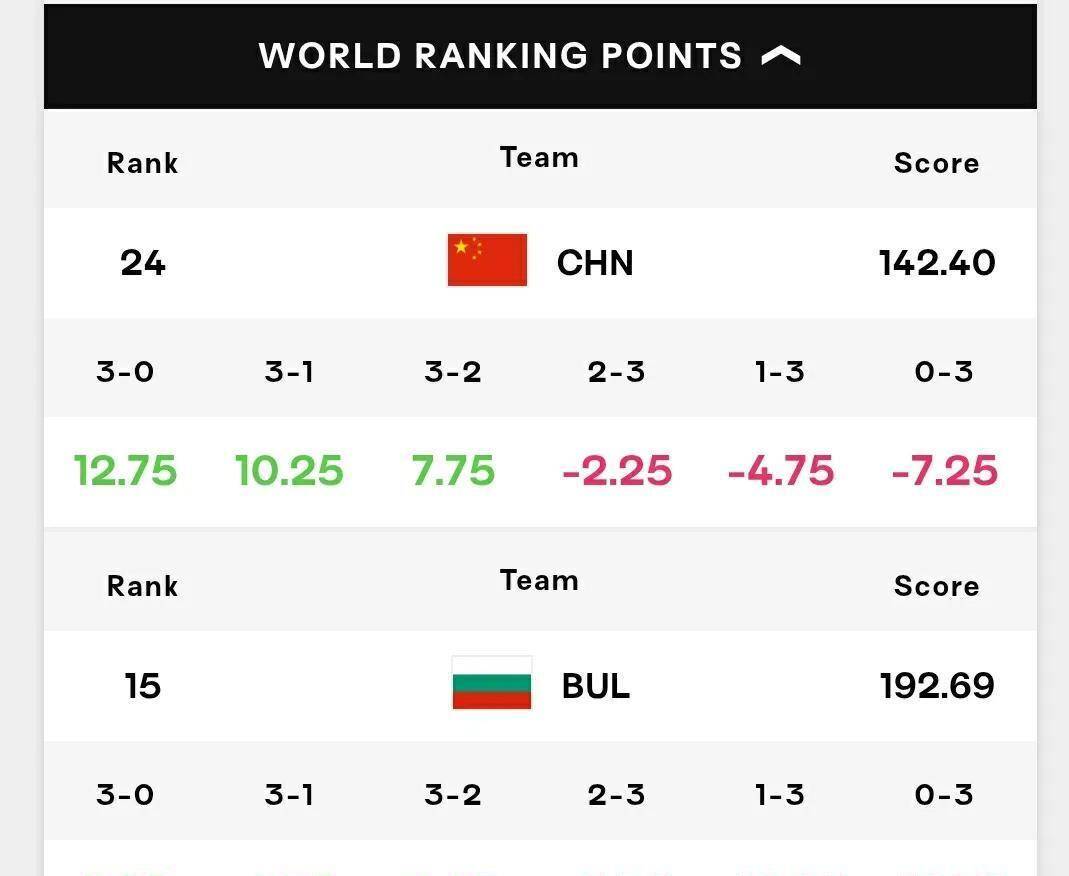Image resolution: width=1069 pixels, height=876 pixels.
Task: Open the CHN team name link
Action: click(x=595, y=263)
